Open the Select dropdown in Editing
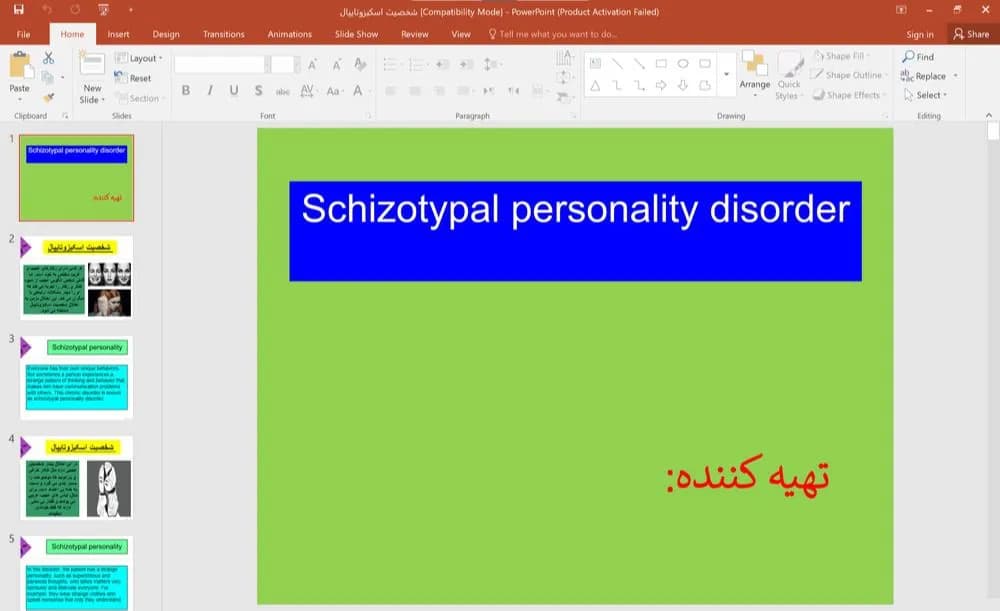Screen dimensions: 1000x611 point(926,95)
